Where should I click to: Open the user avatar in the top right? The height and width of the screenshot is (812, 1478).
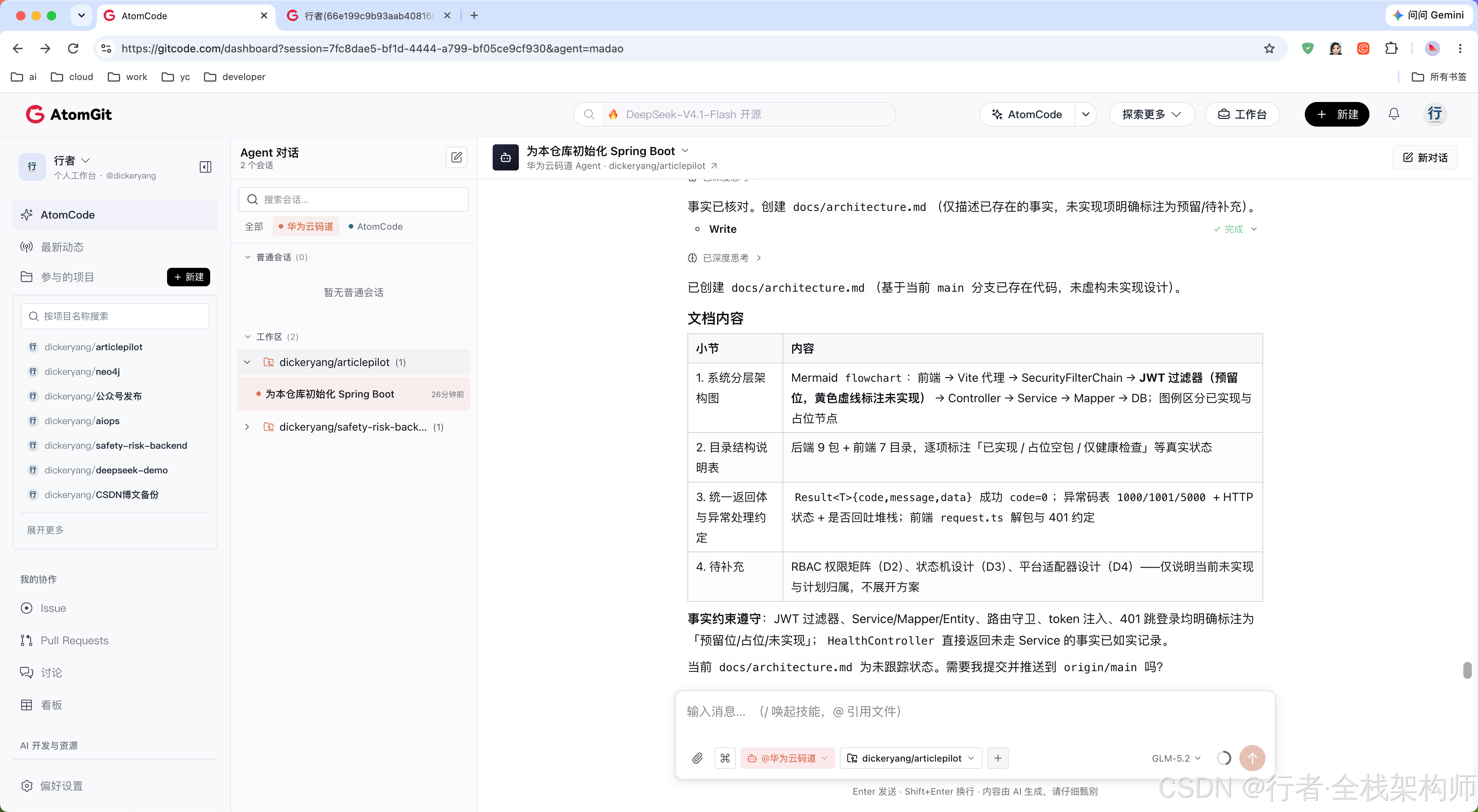[x=1435, y=114]
